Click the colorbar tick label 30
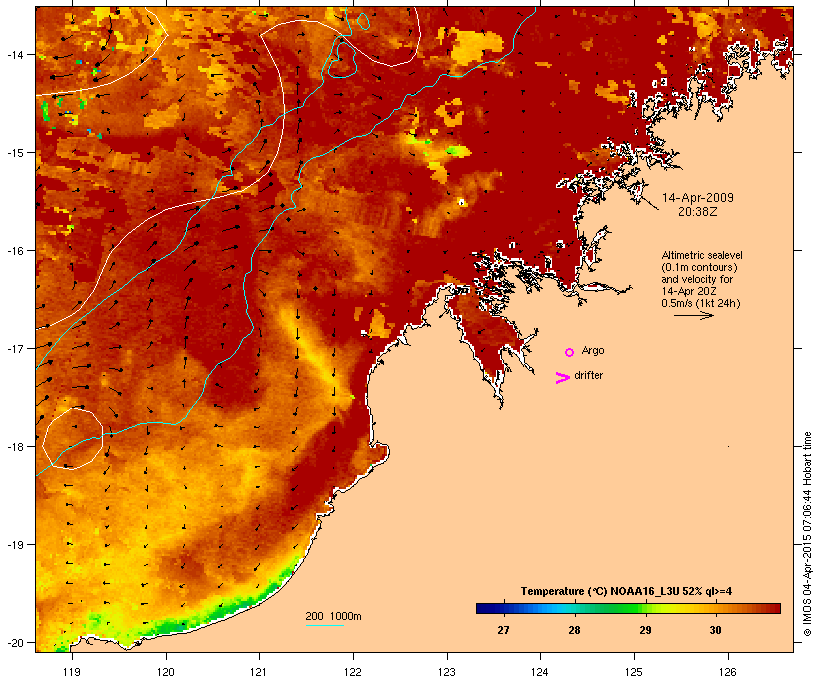This screenshot has width=820, height=680. click(x=715, y=630)
